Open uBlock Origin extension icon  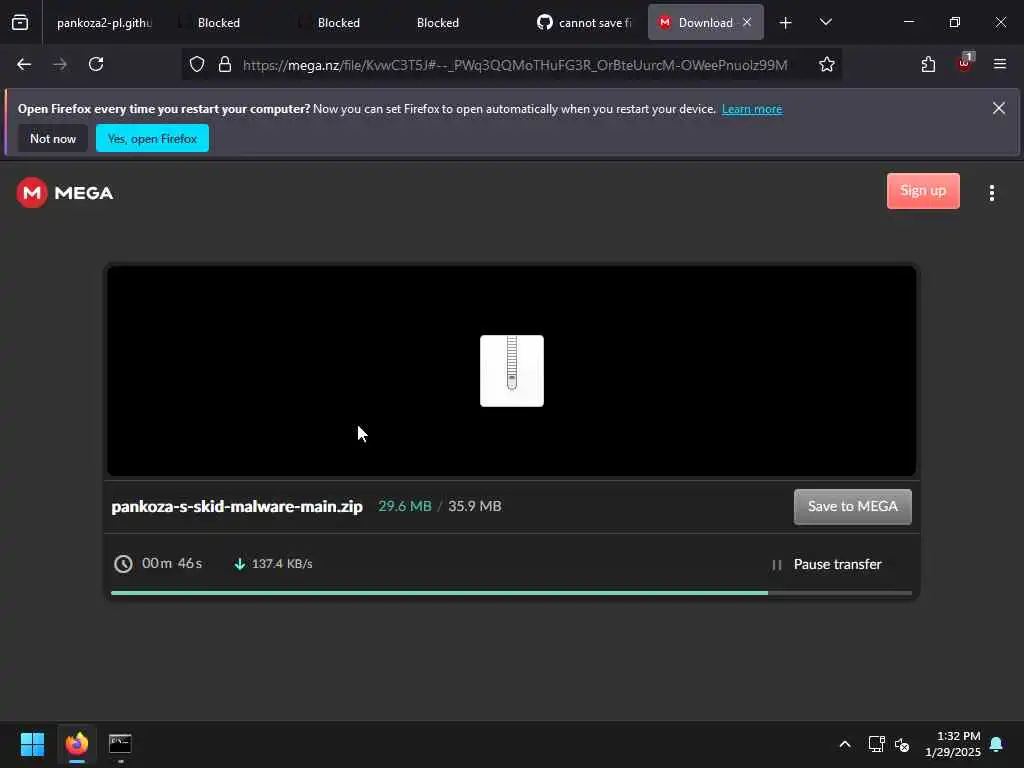click(965, 63)
